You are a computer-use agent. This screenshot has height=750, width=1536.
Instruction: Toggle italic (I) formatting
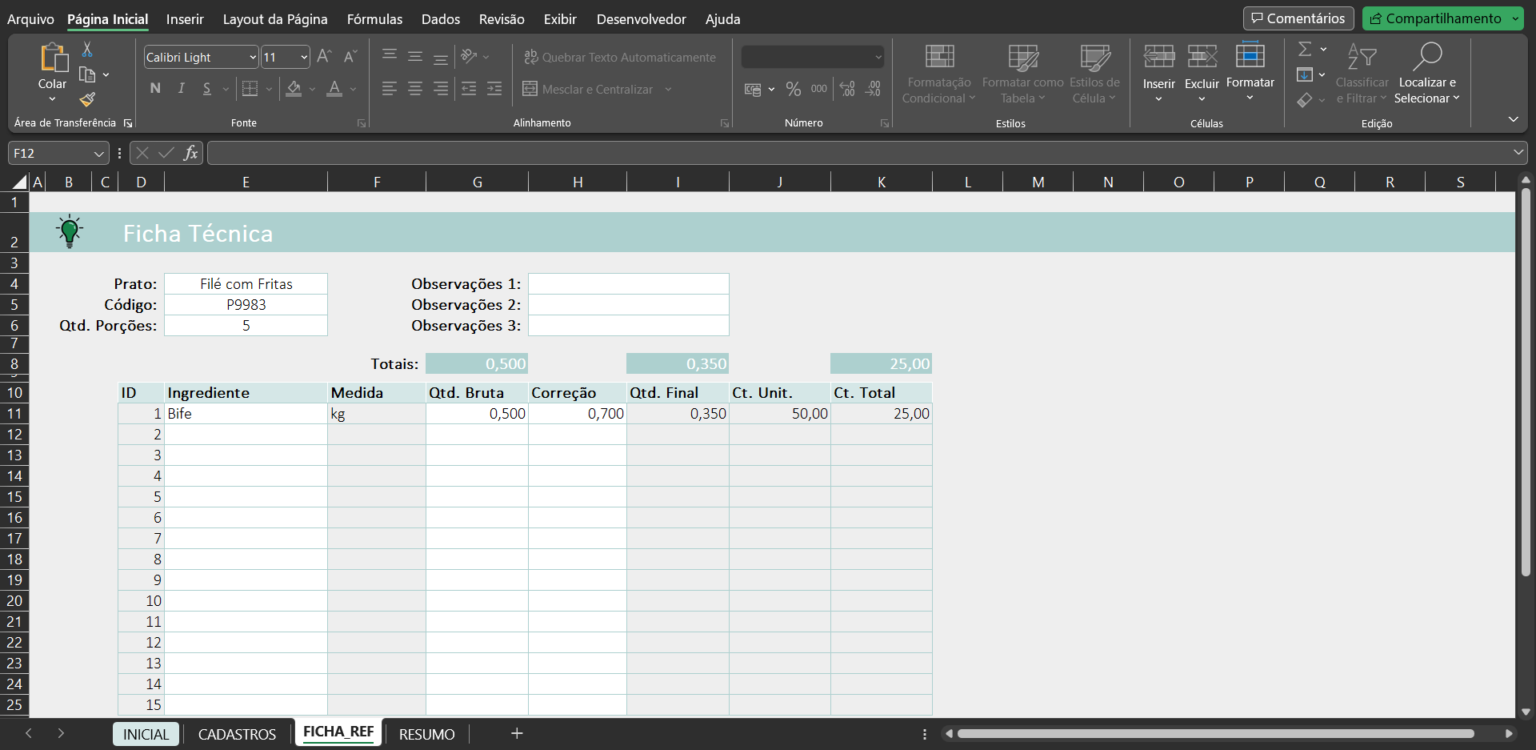tap(181, 89)
